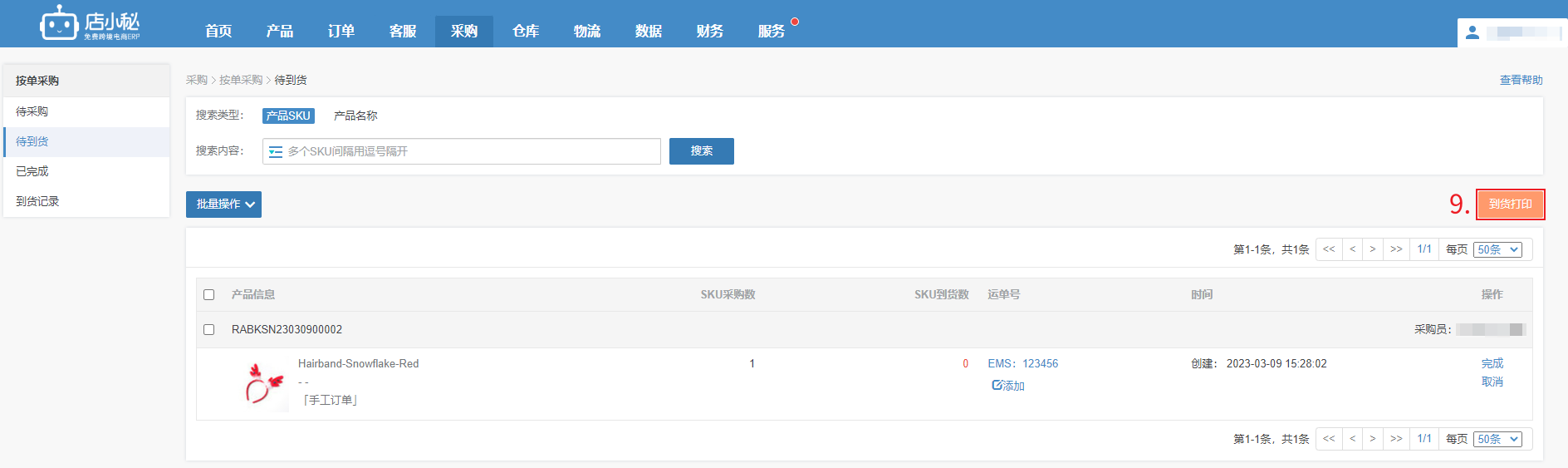The height and width of the screenshot is (468, 1568).
Task: Click the 产品信息 column header
Action: [253, 294]
